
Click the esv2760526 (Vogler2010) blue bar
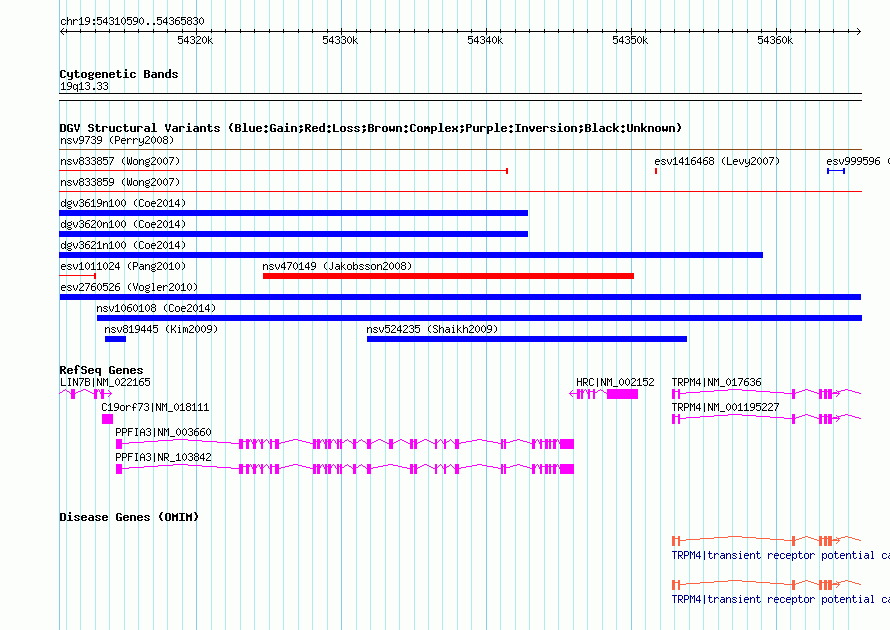460,297
